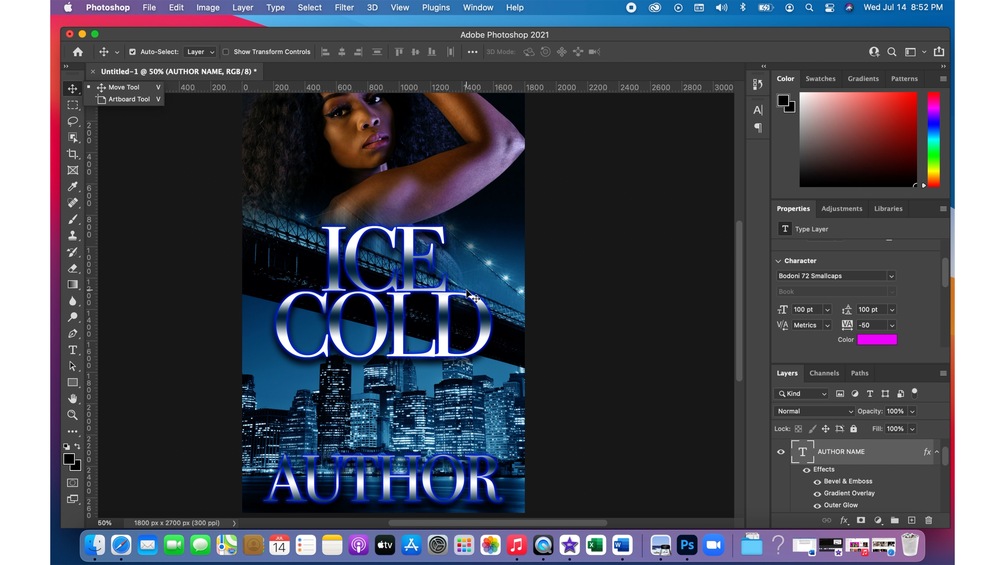Switch to the Swatches tab
This screenshot has width=1005, height=565.
(820, 79)
